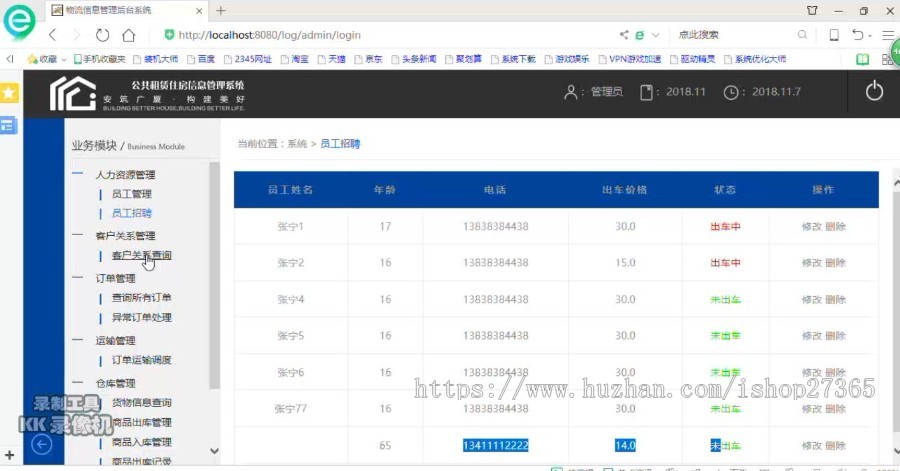900x471 pixels.
Task: Click 删除 in the 张宁77 row
Action: click(x=835, y=408)
